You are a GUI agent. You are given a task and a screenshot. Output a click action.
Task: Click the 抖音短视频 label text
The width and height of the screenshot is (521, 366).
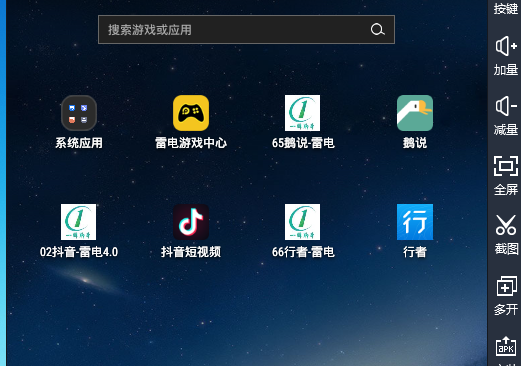coord(191,252)
